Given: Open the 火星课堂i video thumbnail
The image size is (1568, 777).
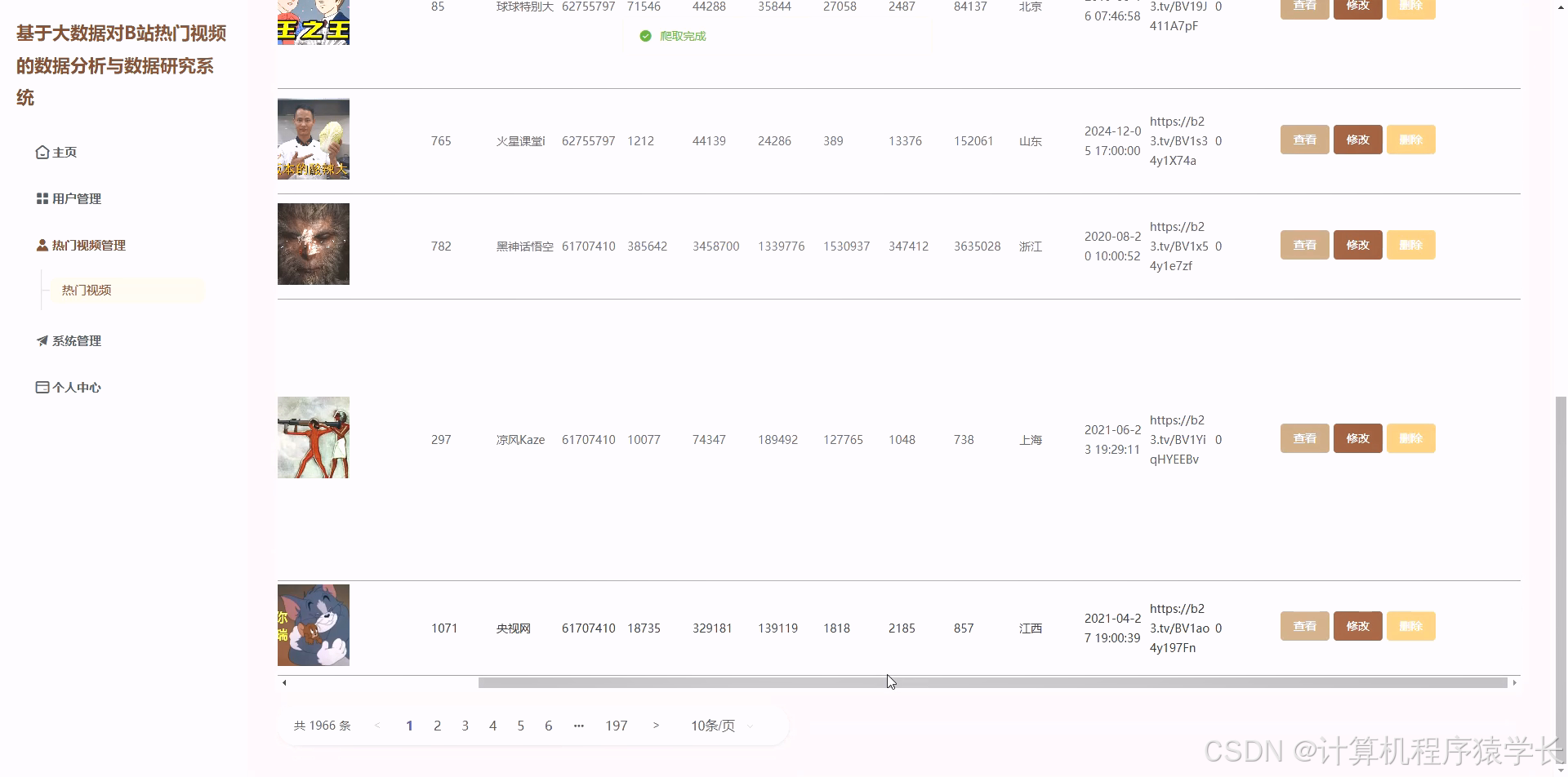Looking at the screenshot, I should tap(314, 139).
